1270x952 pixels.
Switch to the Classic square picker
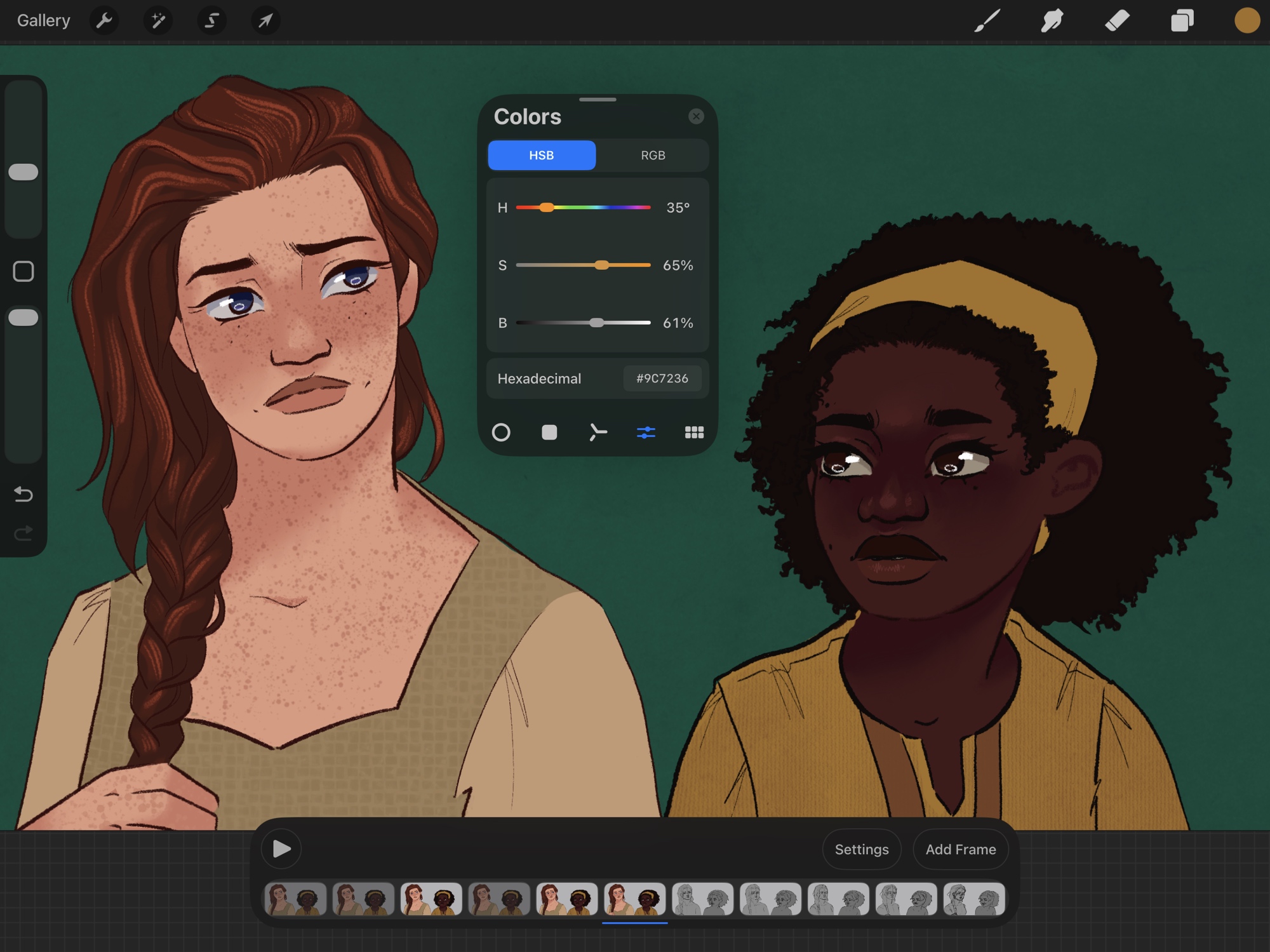[549, 432]
